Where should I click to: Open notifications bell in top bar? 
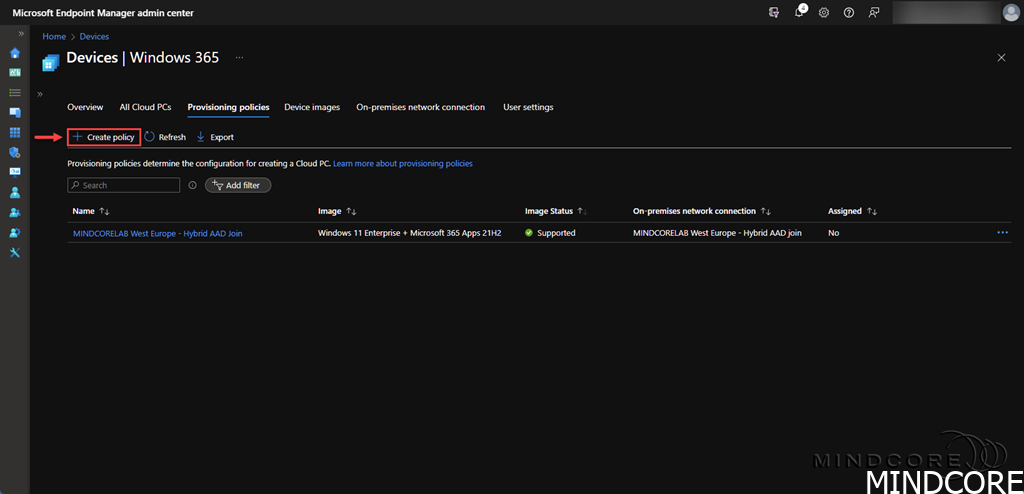799,13
